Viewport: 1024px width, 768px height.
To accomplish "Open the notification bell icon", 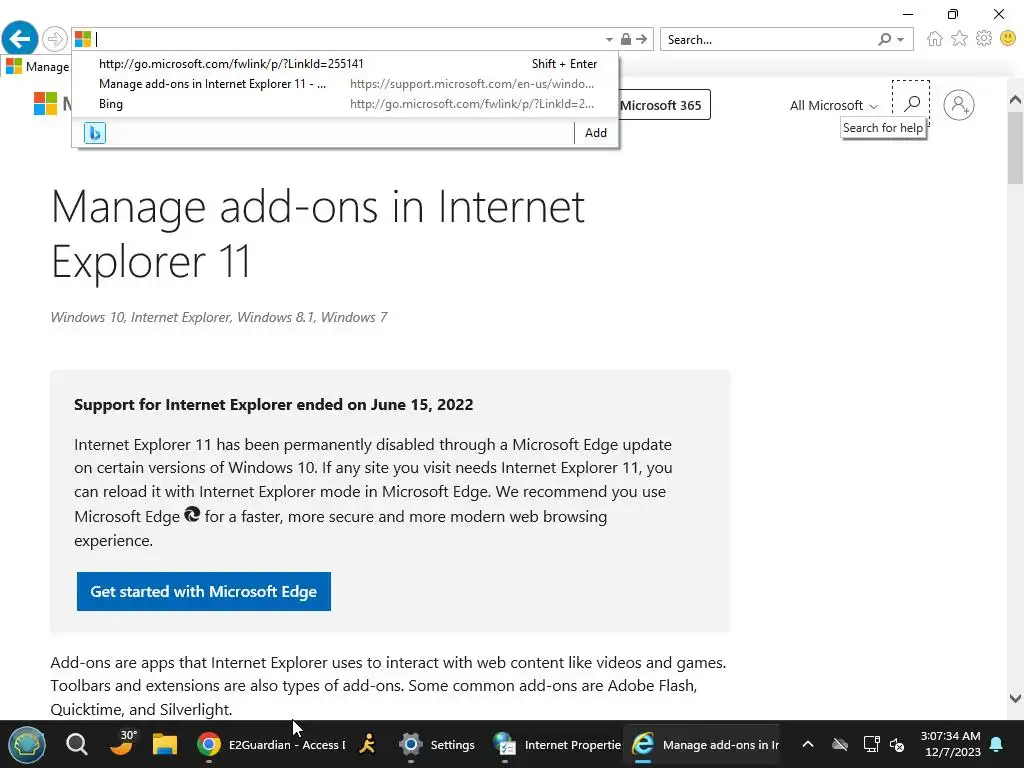I will pos(997,744).
